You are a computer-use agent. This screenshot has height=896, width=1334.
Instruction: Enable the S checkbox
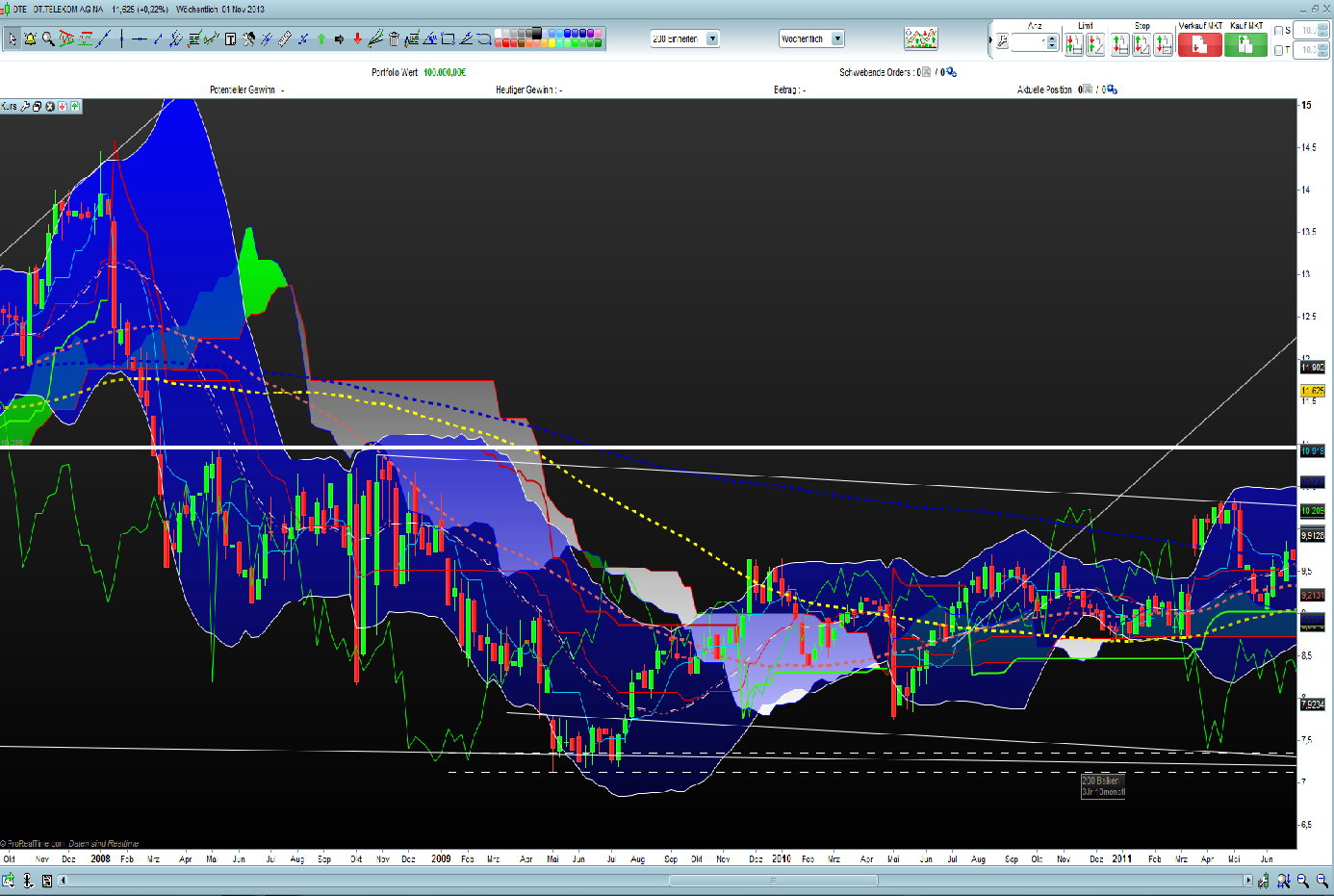pos(1278,31)
